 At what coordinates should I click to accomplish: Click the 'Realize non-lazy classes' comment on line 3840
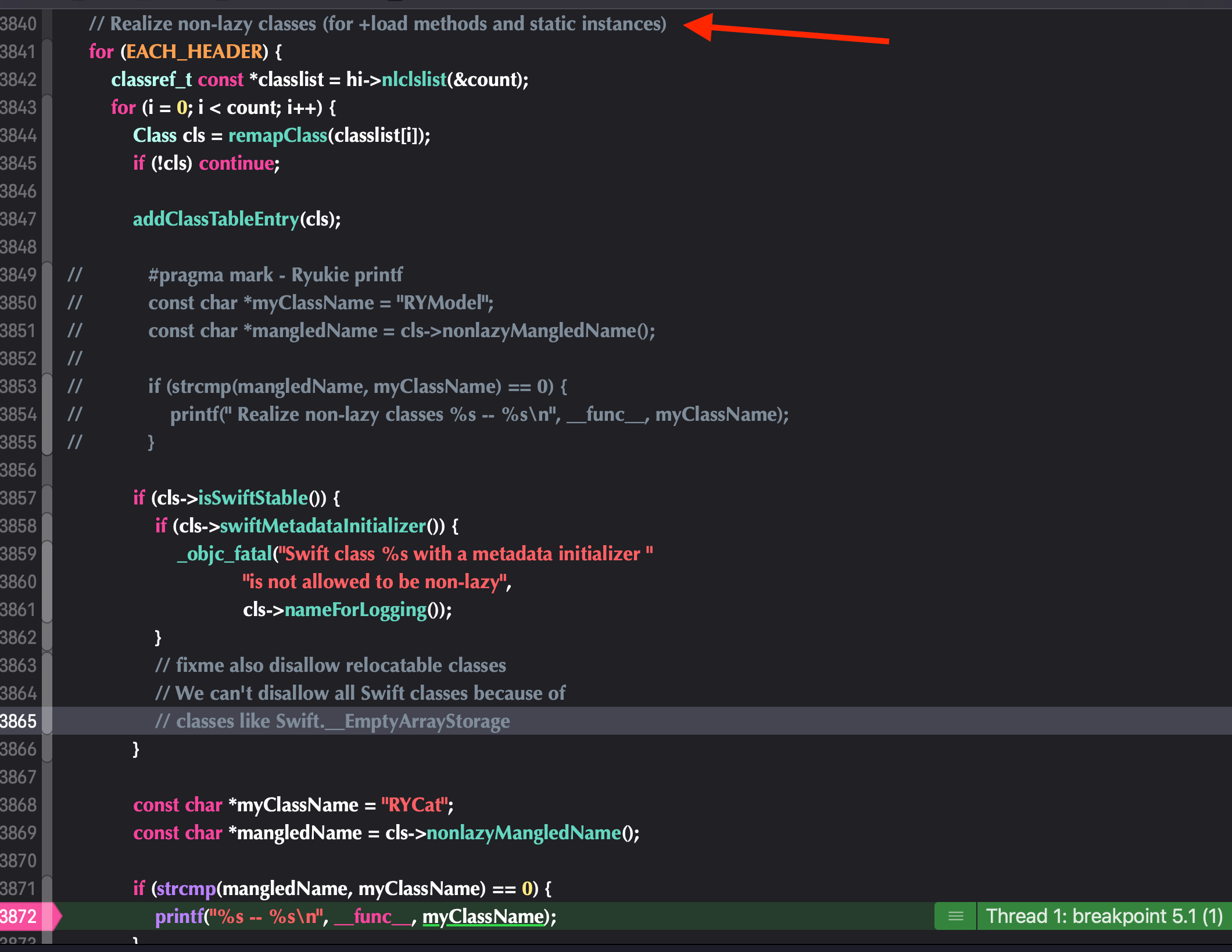(377, 24)
